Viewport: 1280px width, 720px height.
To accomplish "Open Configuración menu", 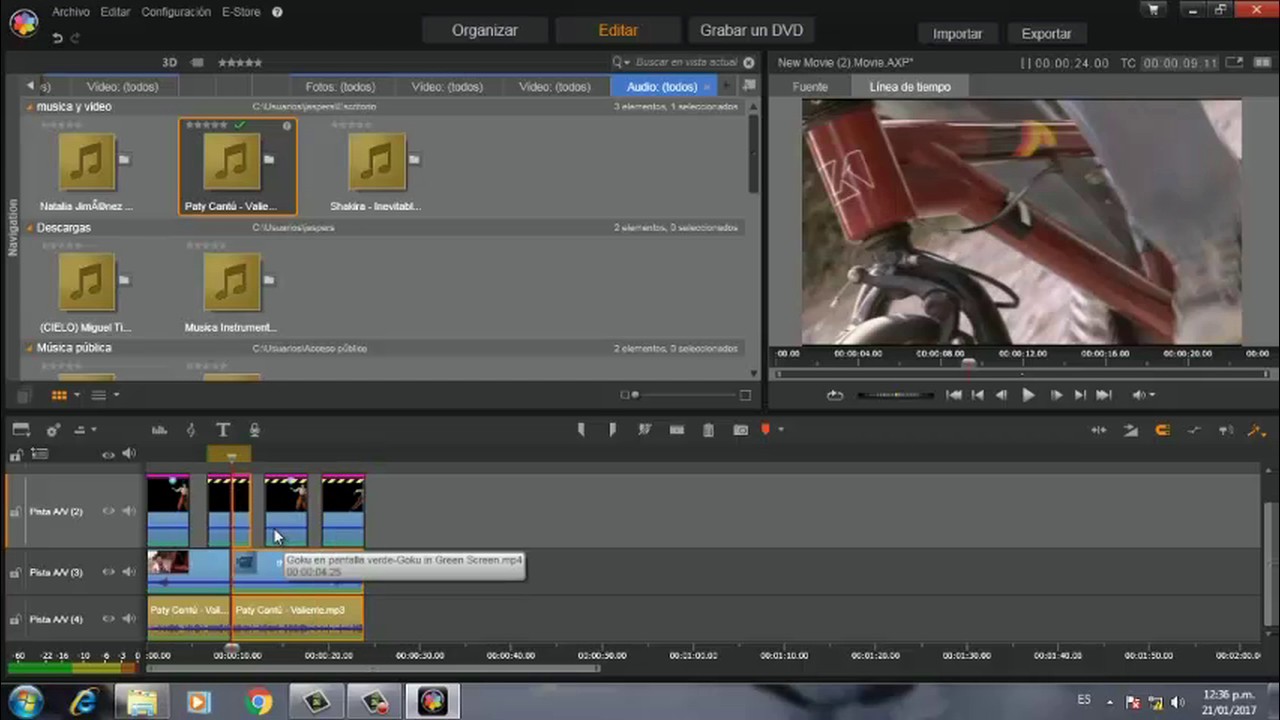I will click(176, 12).
